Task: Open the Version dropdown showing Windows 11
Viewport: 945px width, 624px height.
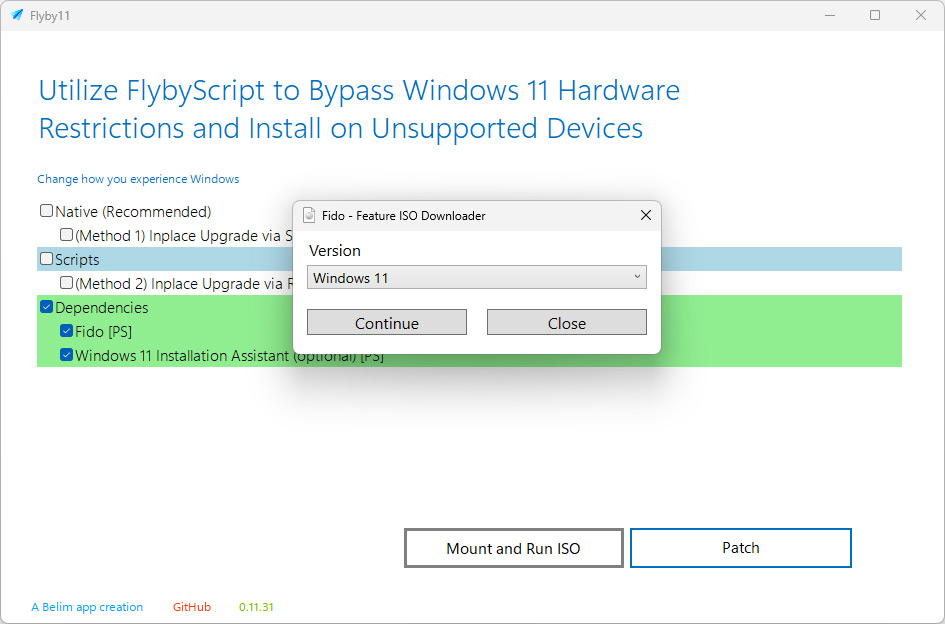Action: click(477, 278)
